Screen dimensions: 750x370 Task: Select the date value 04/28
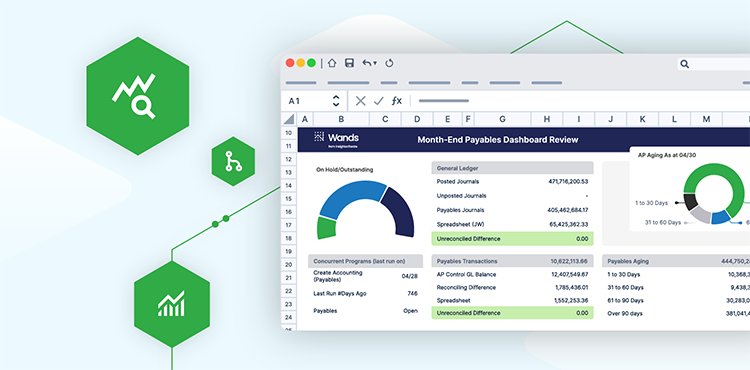pos(409,276)
